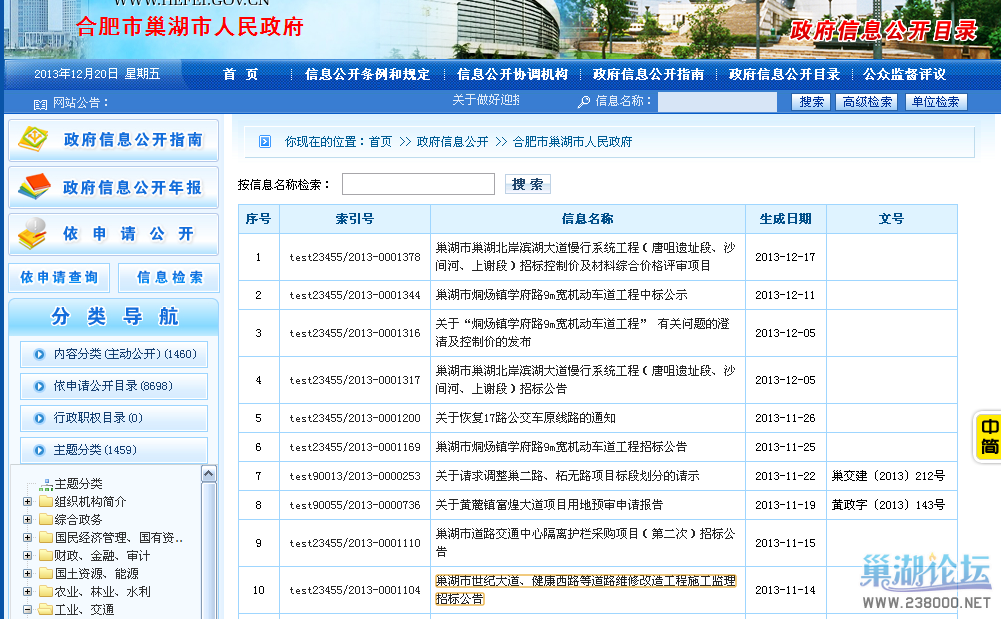Viewport: 1001px width, 619px height.
Task: Click the 依申请查询 button
Action: click(59, 278)
